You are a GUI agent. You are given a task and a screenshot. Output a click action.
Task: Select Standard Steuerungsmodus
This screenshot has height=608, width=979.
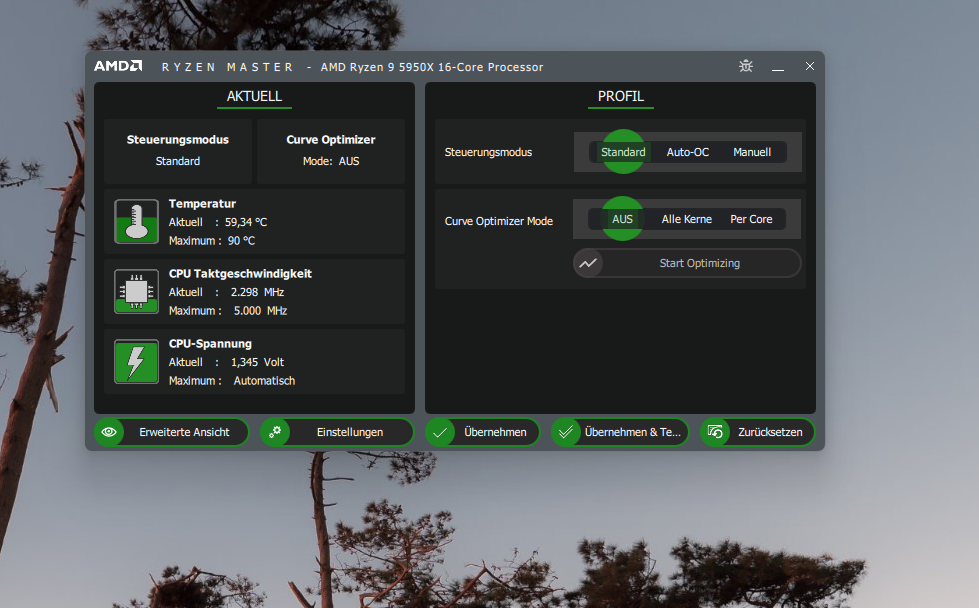623,152
